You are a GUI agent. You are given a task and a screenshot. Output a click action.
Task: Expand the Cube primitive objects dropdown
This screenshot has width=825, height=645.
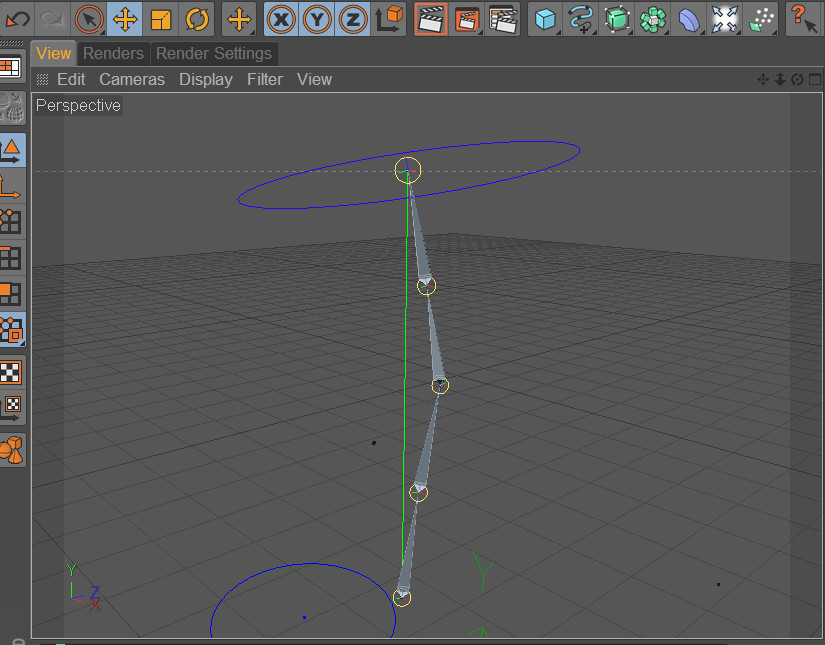tap(545, 19)
